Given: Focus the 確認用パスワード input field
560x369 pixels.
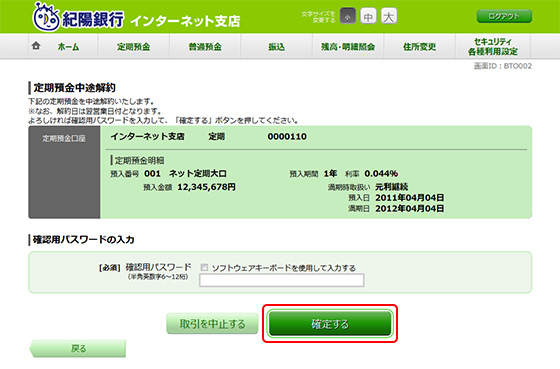Looking at the screenshot, I should tap(281, 280).
